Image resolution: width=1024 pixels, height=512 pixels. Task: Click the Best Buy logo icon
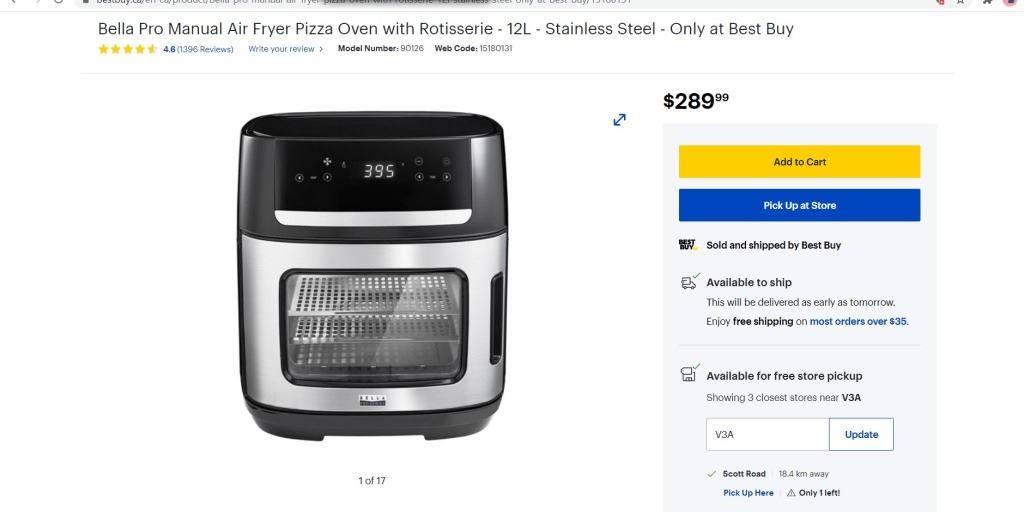pyautogui.click(x=687, y=245)
